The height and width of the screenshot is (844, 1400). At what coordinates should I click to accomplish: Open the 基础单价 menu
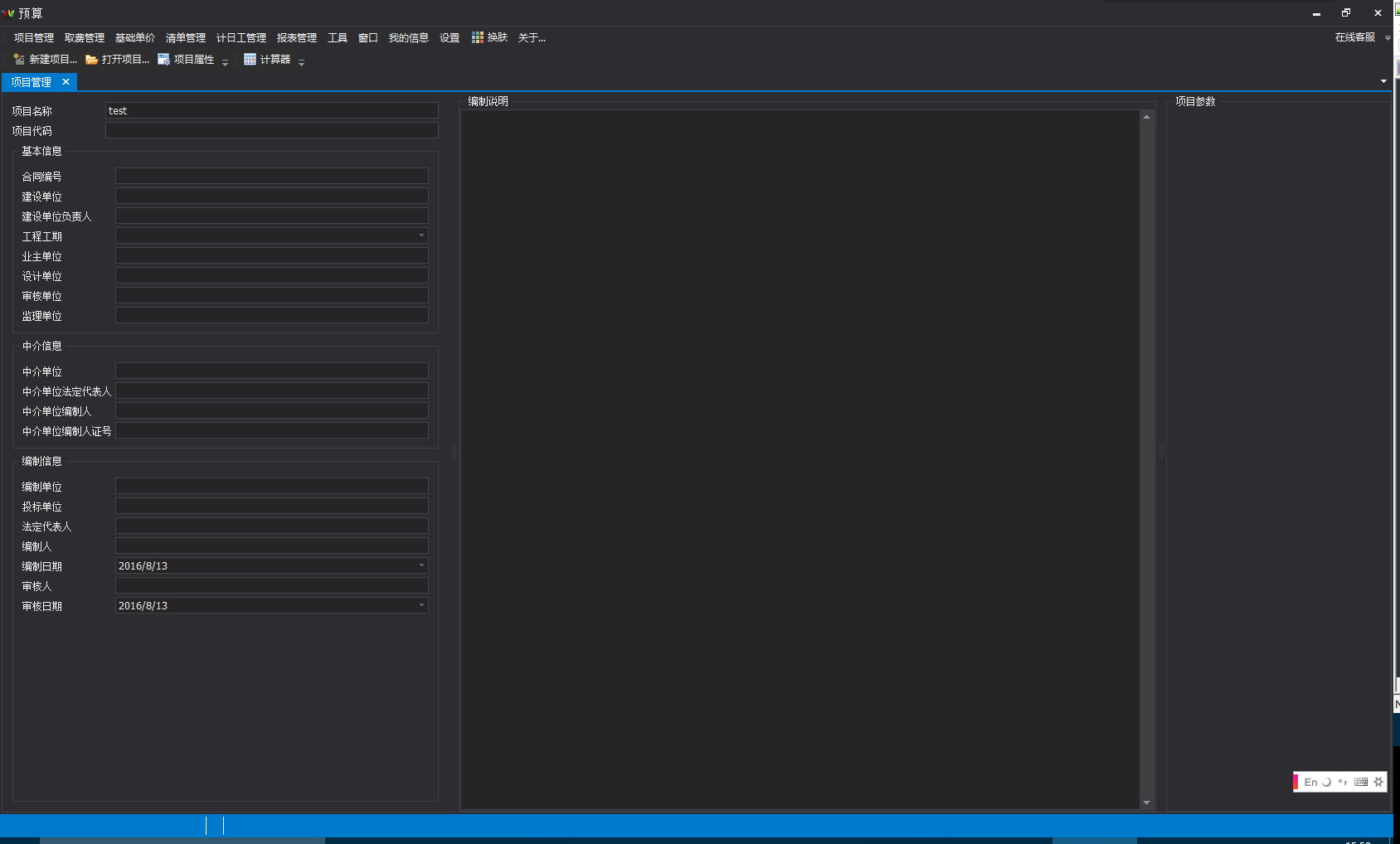(x=135, y=37)
